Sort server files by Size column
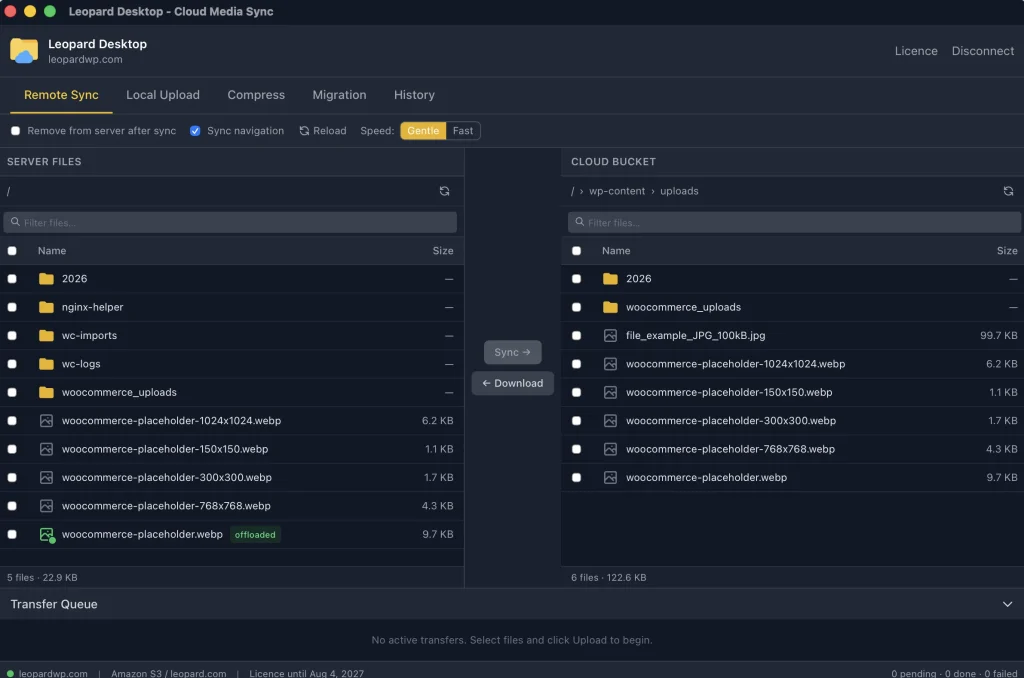Screen dimensions: 1024x678 click(x=443, y=251)
